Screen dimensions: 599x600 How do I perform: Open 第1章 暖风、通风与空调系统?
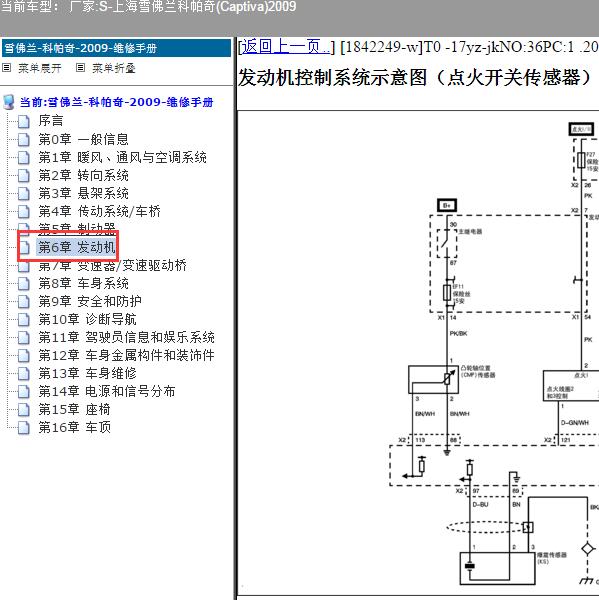click(122, 157)
